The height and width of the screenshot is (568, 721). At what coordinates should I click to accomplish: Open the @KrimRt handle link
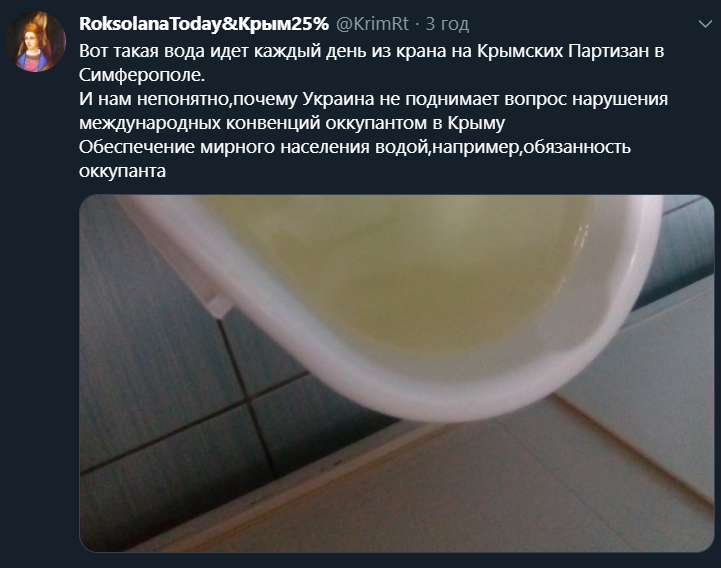point(372,24)
